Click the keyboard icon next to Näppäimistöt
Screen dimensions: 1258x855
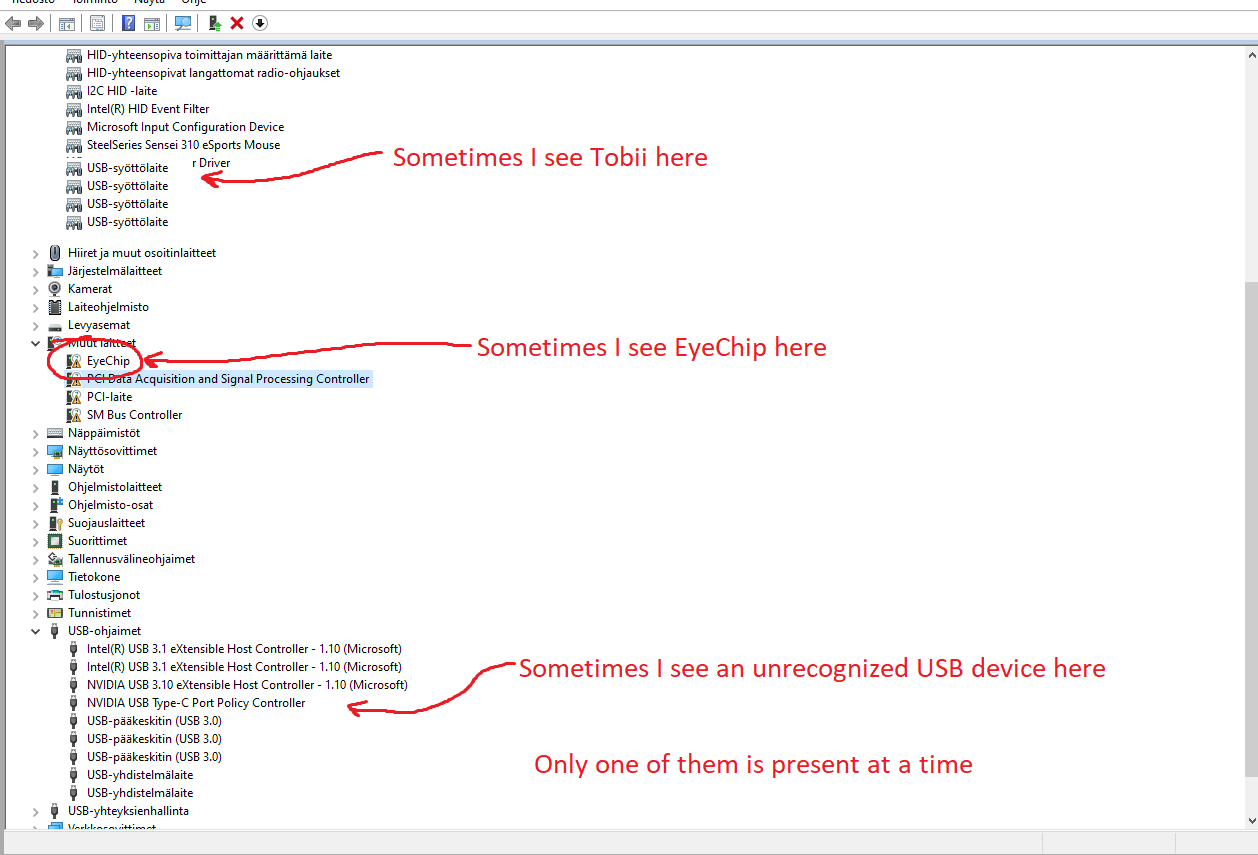pyautogui.click(x=55, y=433)
